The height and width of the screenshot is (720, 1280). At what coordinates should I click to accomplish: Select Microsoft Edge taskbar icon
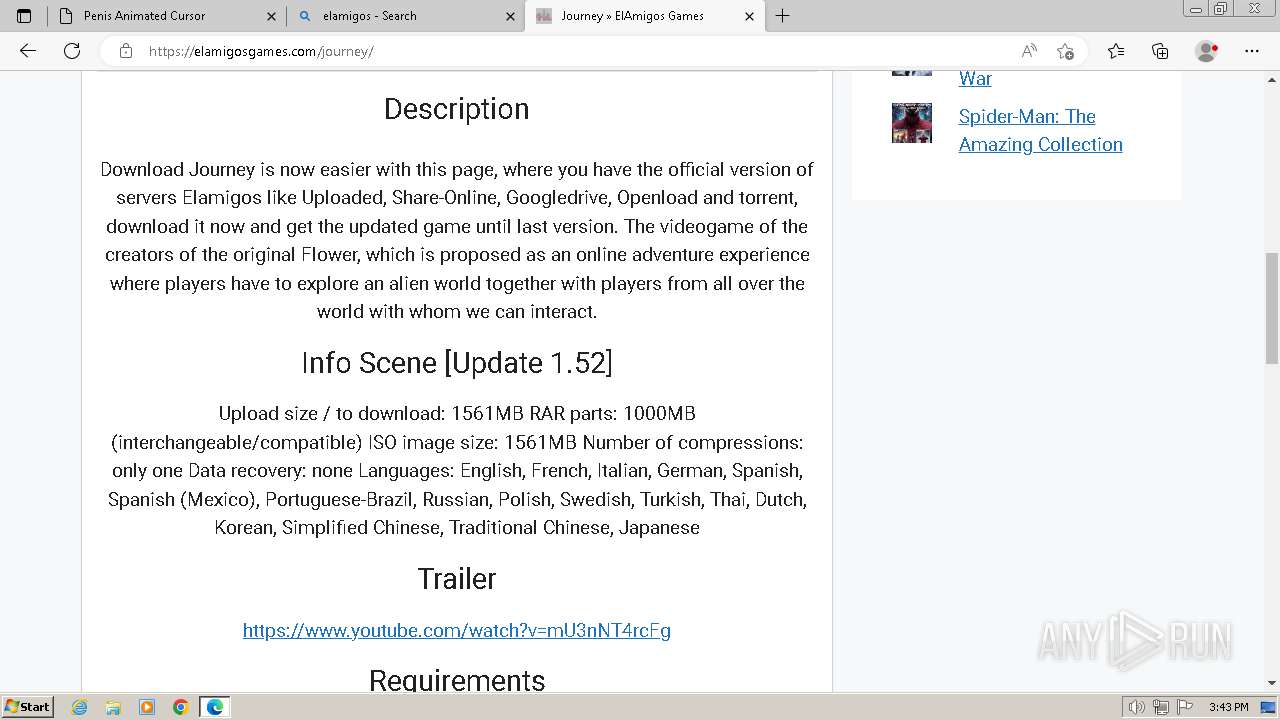coord(215,707)
